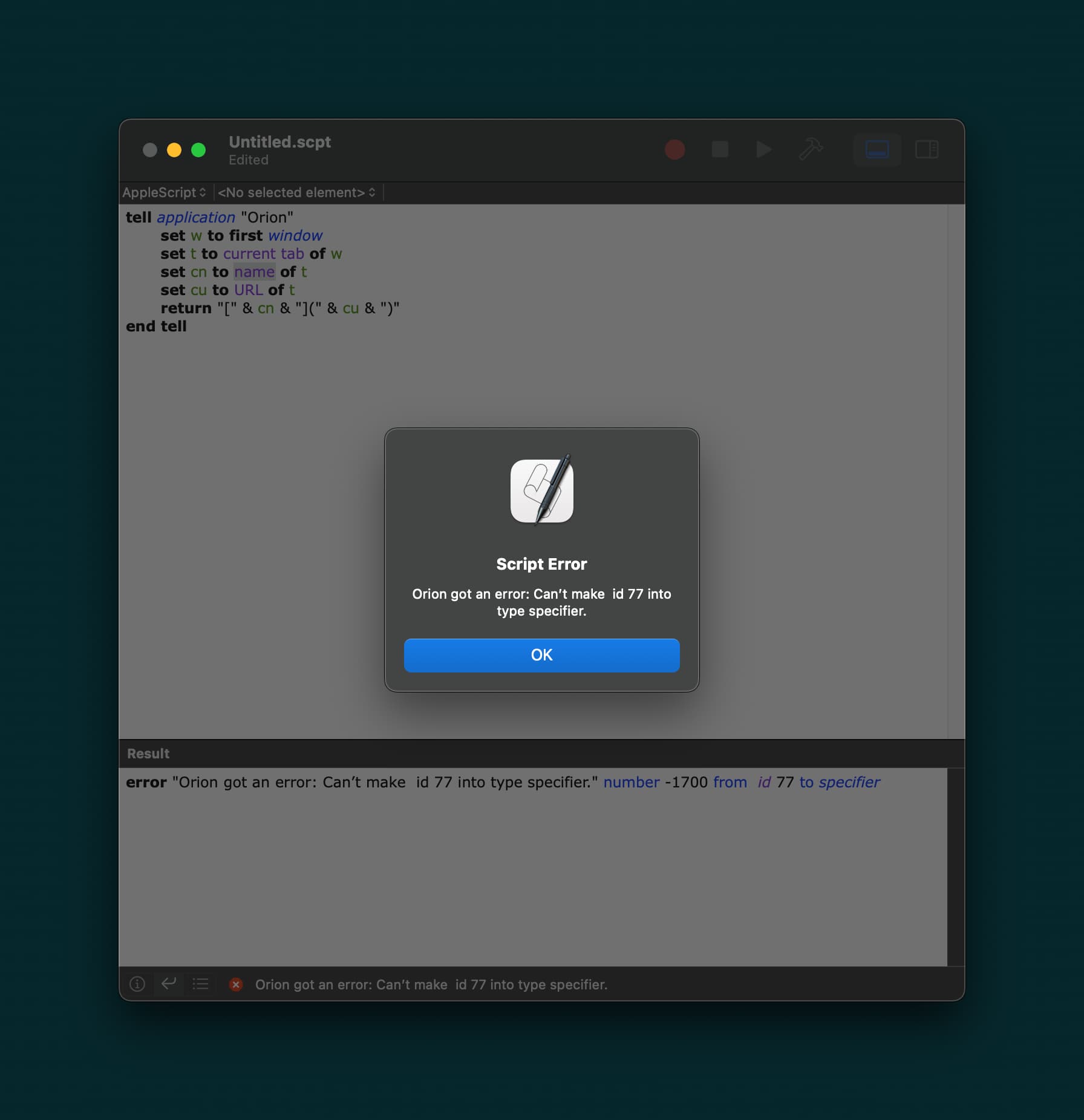Open the AppleScript language dropdown

pyautogui.click(x=164, y=192)
